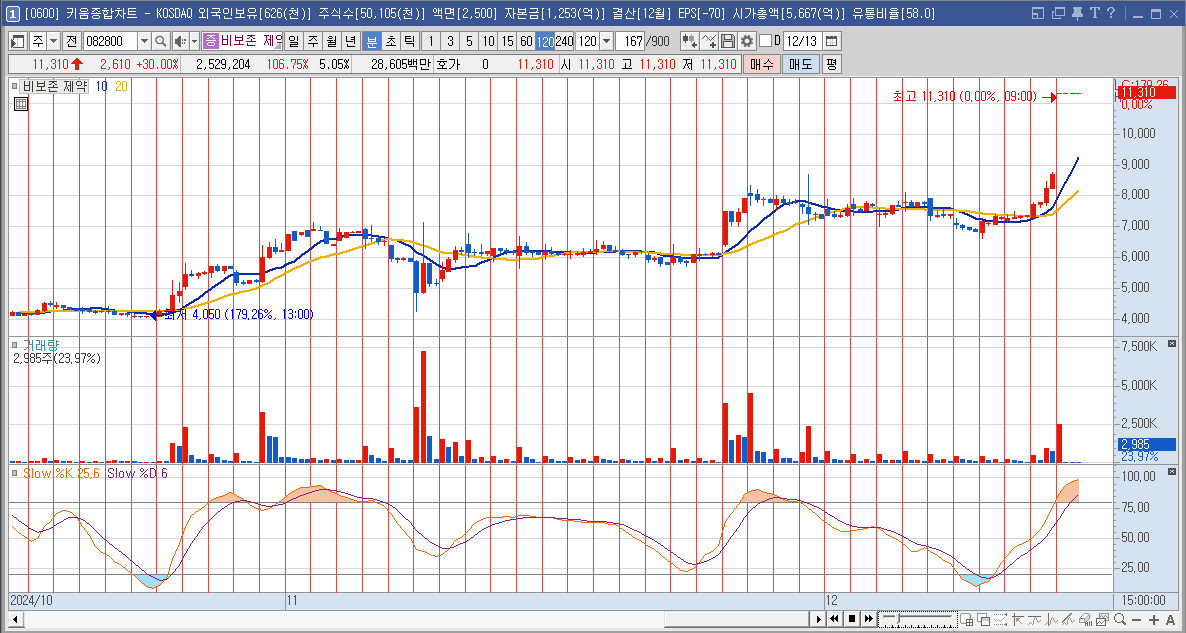Click the dotted-frame chart icon at bottom
This screenshot has width=1186, height=633.
1001,619
